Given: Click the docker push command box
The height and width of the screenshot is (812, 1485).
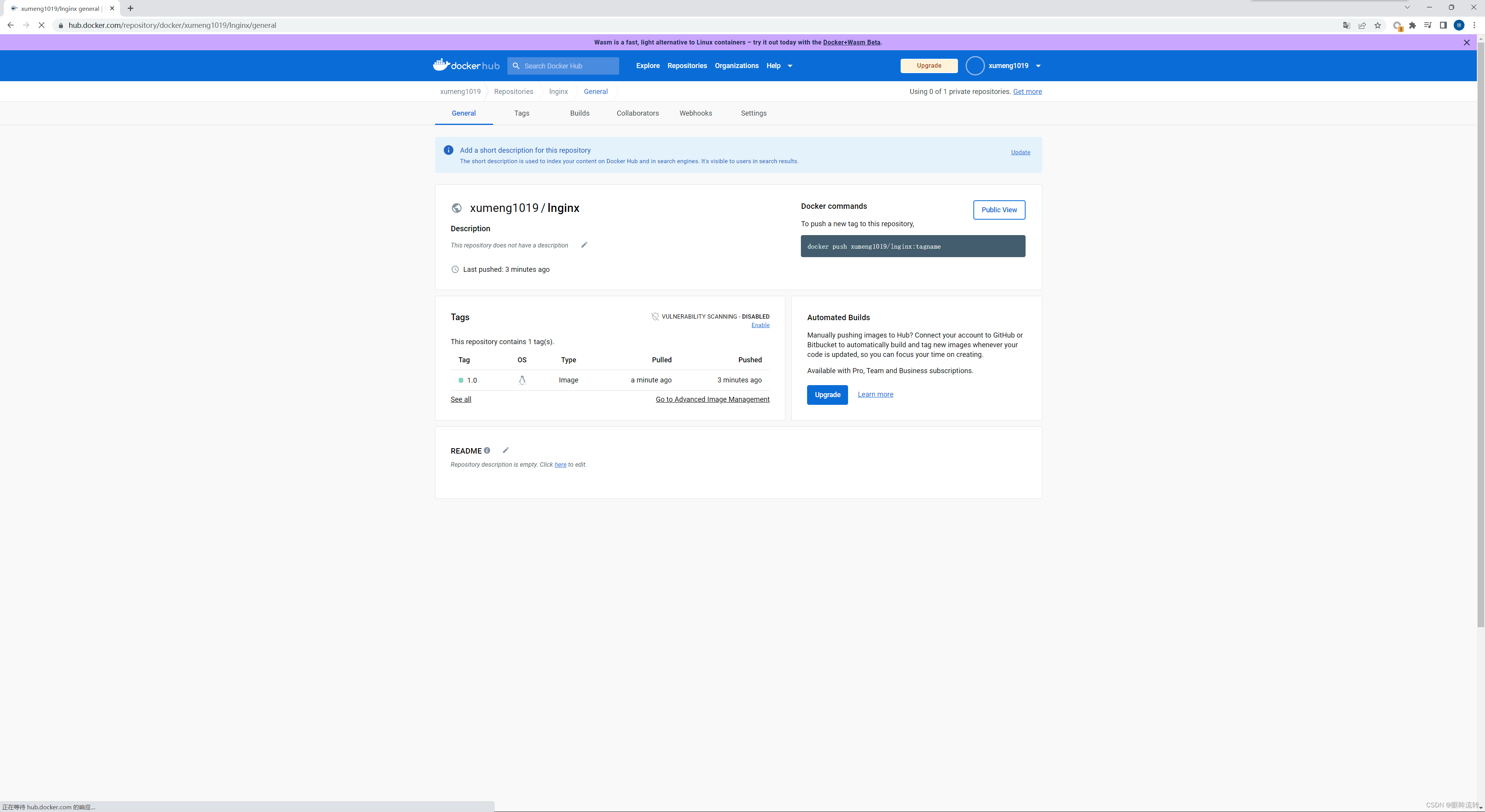Looking at the screenshot, I should pos(913,246).
